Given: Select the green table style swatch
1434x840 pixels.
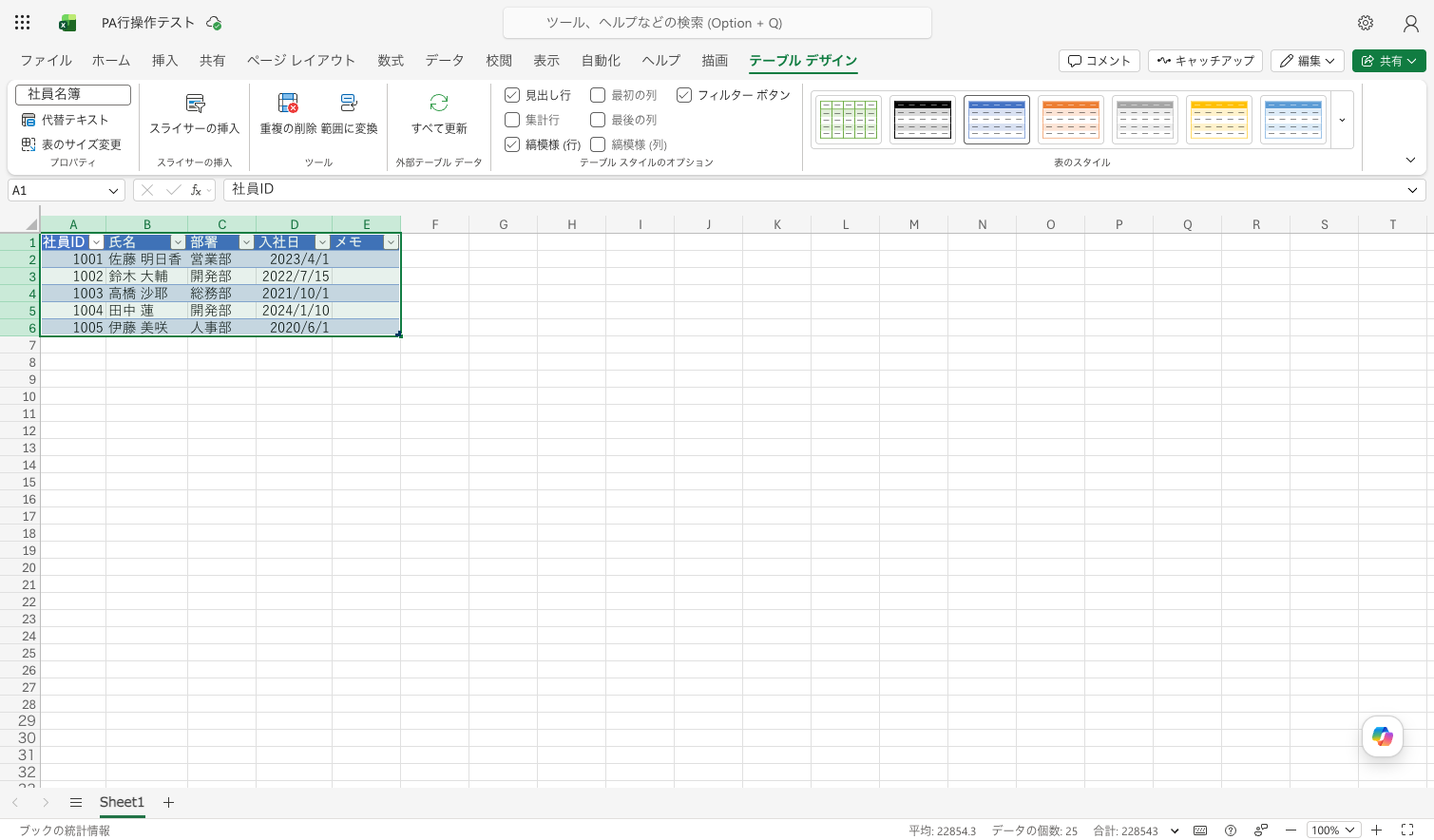Looking at the screenshot, I should (849, 120).
